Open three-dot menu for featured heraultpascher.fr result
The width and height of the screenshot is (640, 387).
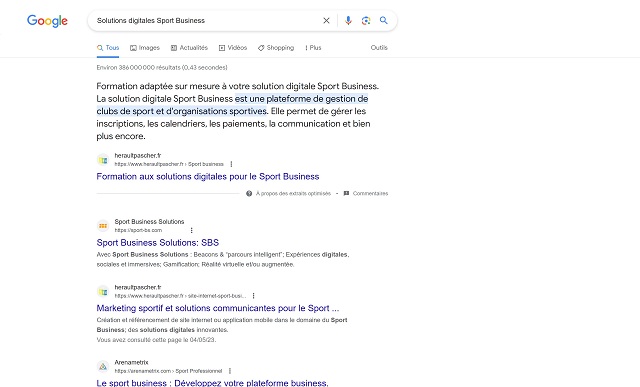(231, 164)
